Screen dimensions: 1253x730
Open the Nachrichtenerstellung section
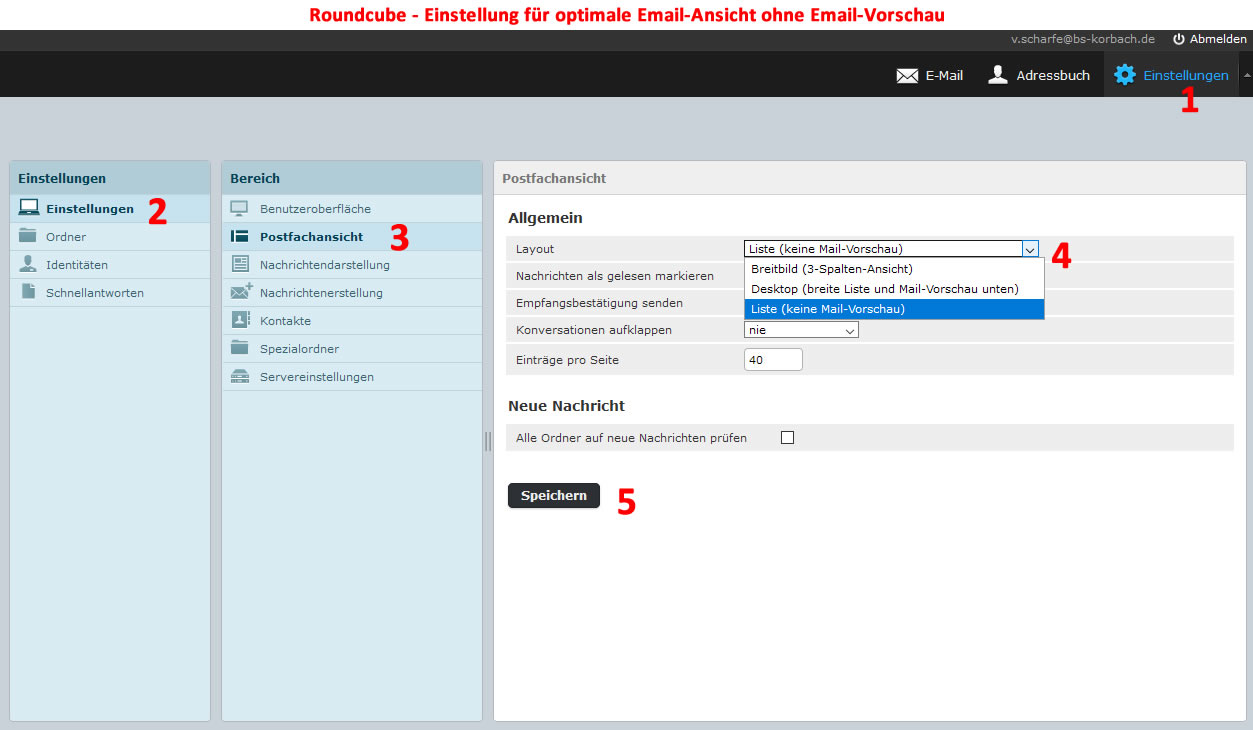(352, 292)
